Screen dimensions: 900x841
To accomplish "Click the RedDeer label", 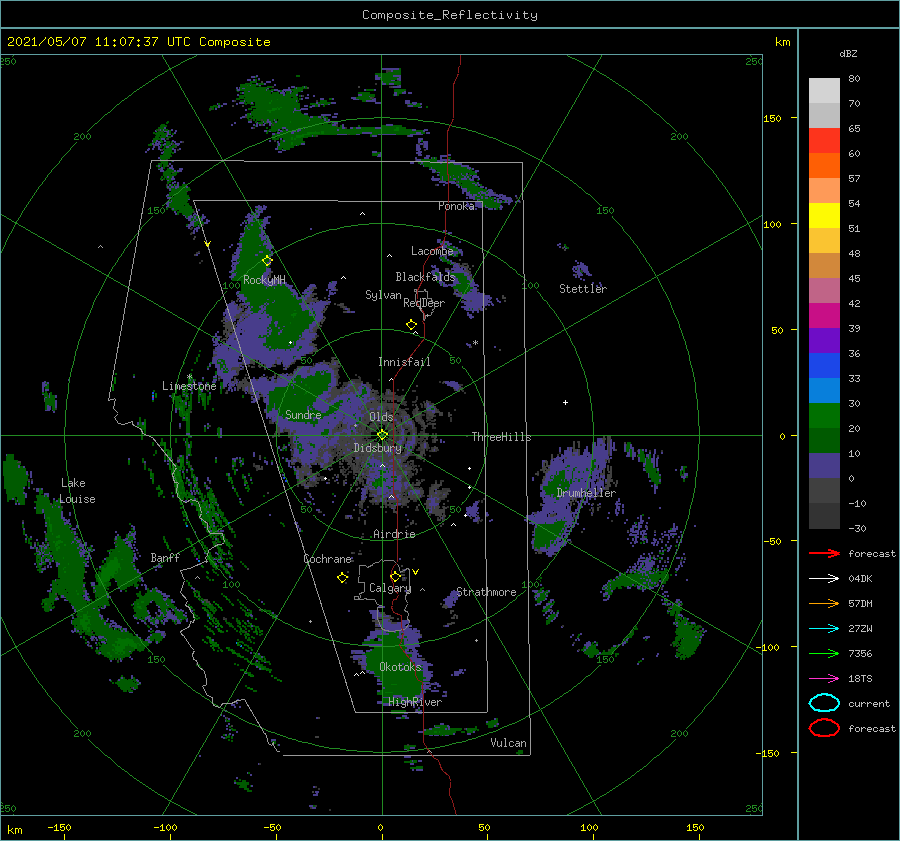I will click(424, 303).
